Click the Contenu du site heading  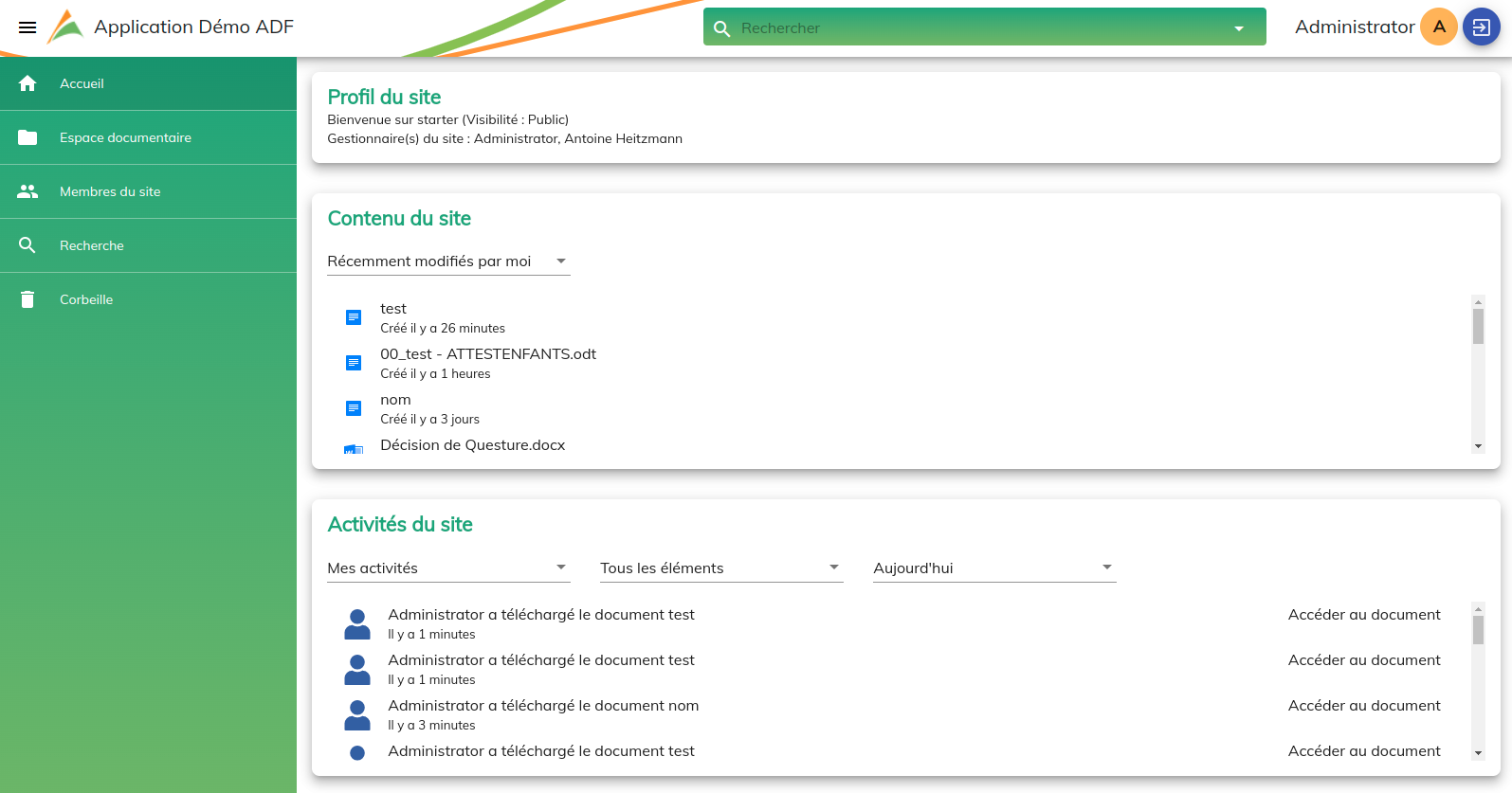click(x=399, y=218)
